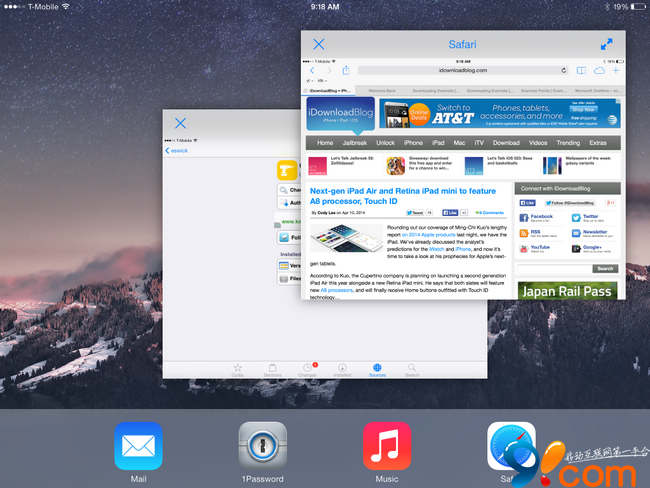
Task: Switch to Cydia Changes tab
Action: 308,368
